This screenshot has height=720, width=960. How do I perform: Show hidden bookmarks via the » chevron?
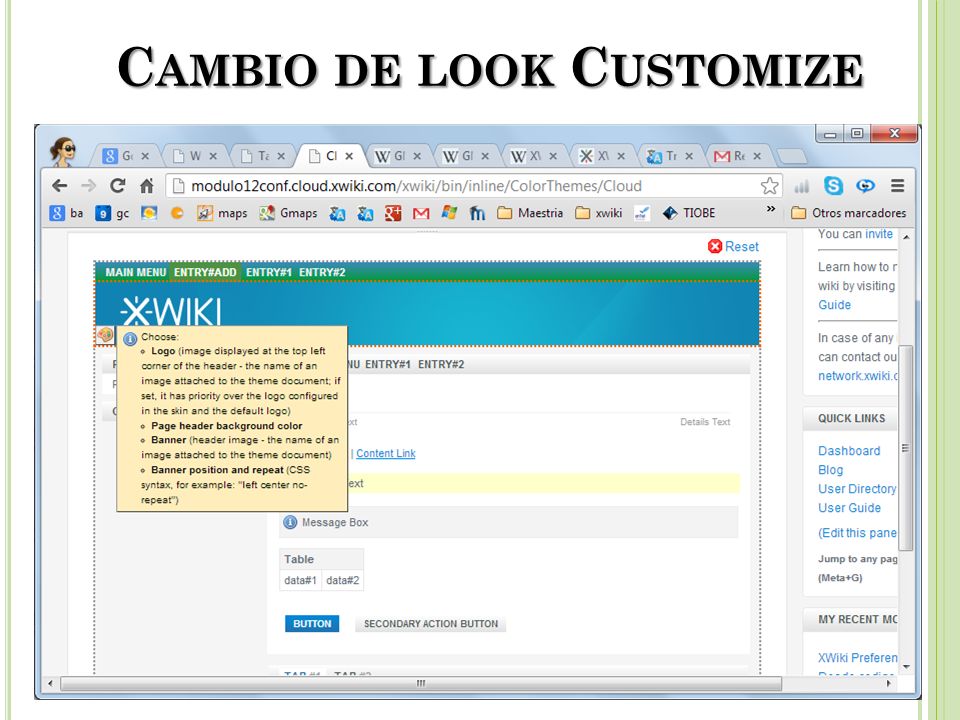coord(771,209)
